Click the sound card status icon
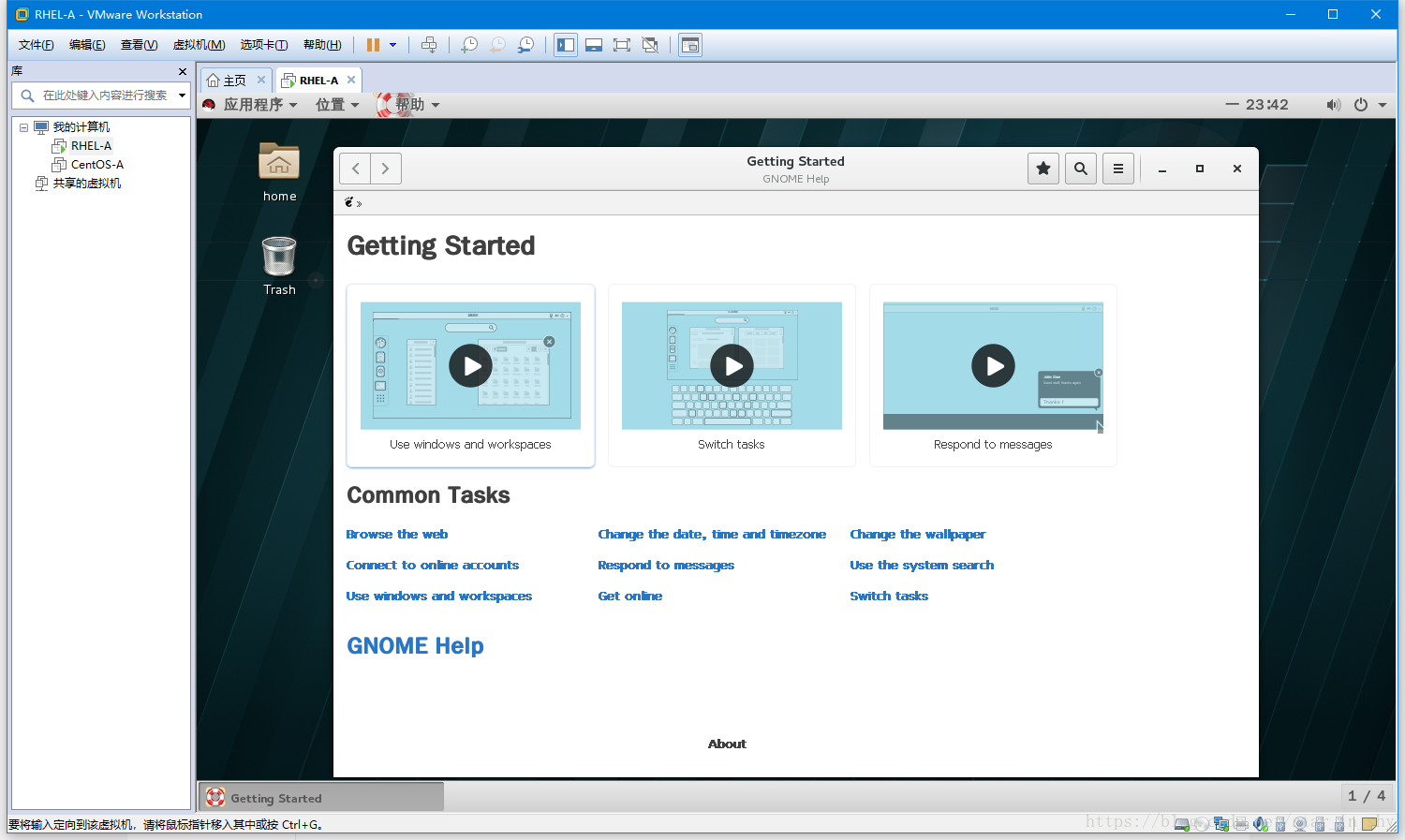The image size is (1405, 840). click(x=1261, y=824)
